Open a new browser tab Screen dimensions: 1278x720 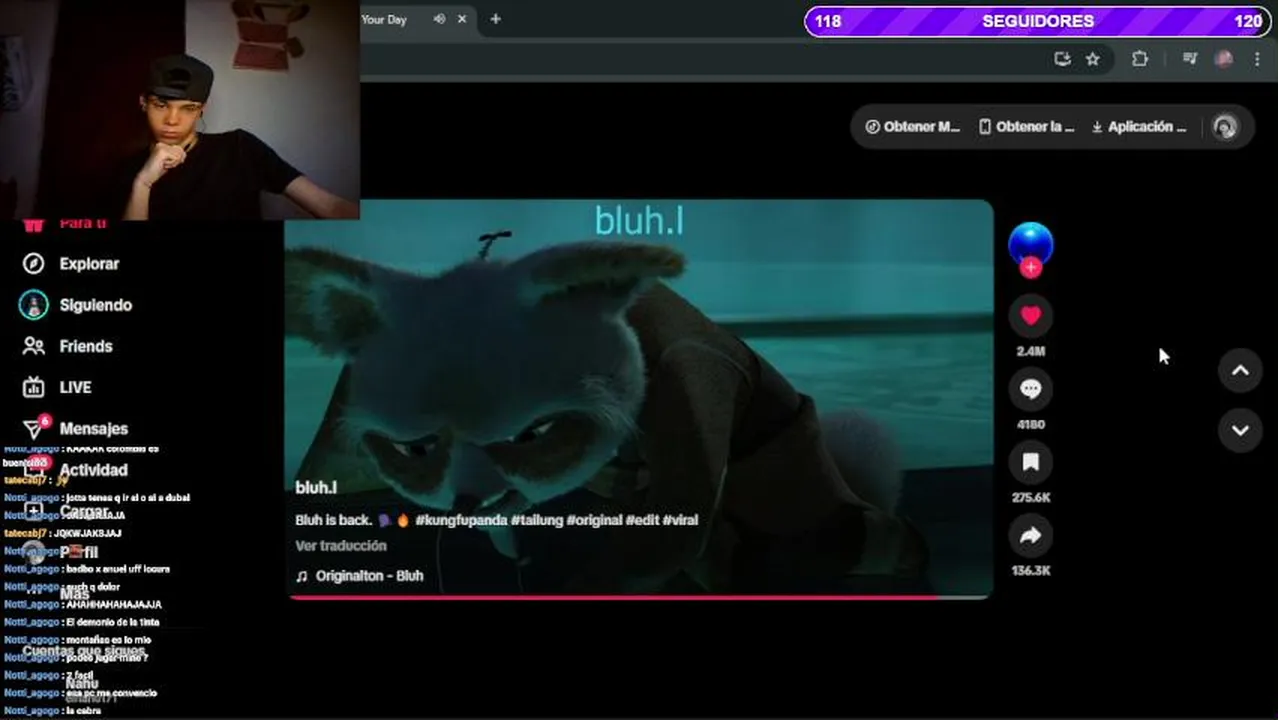495,19
